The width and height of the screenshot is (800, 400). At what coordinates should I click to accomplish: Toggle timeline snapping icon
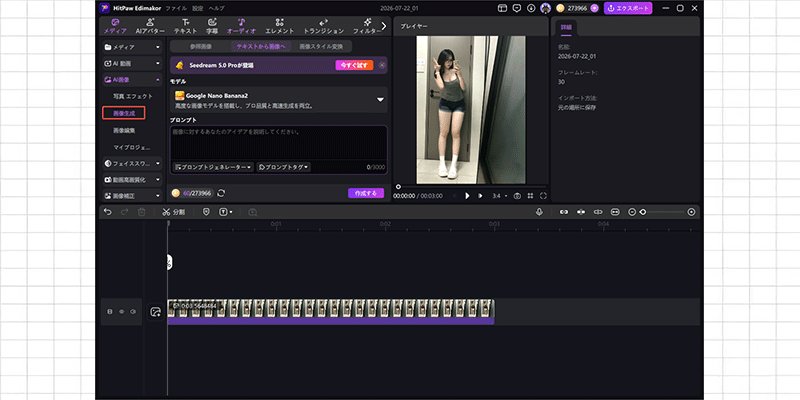click(581, 212)
